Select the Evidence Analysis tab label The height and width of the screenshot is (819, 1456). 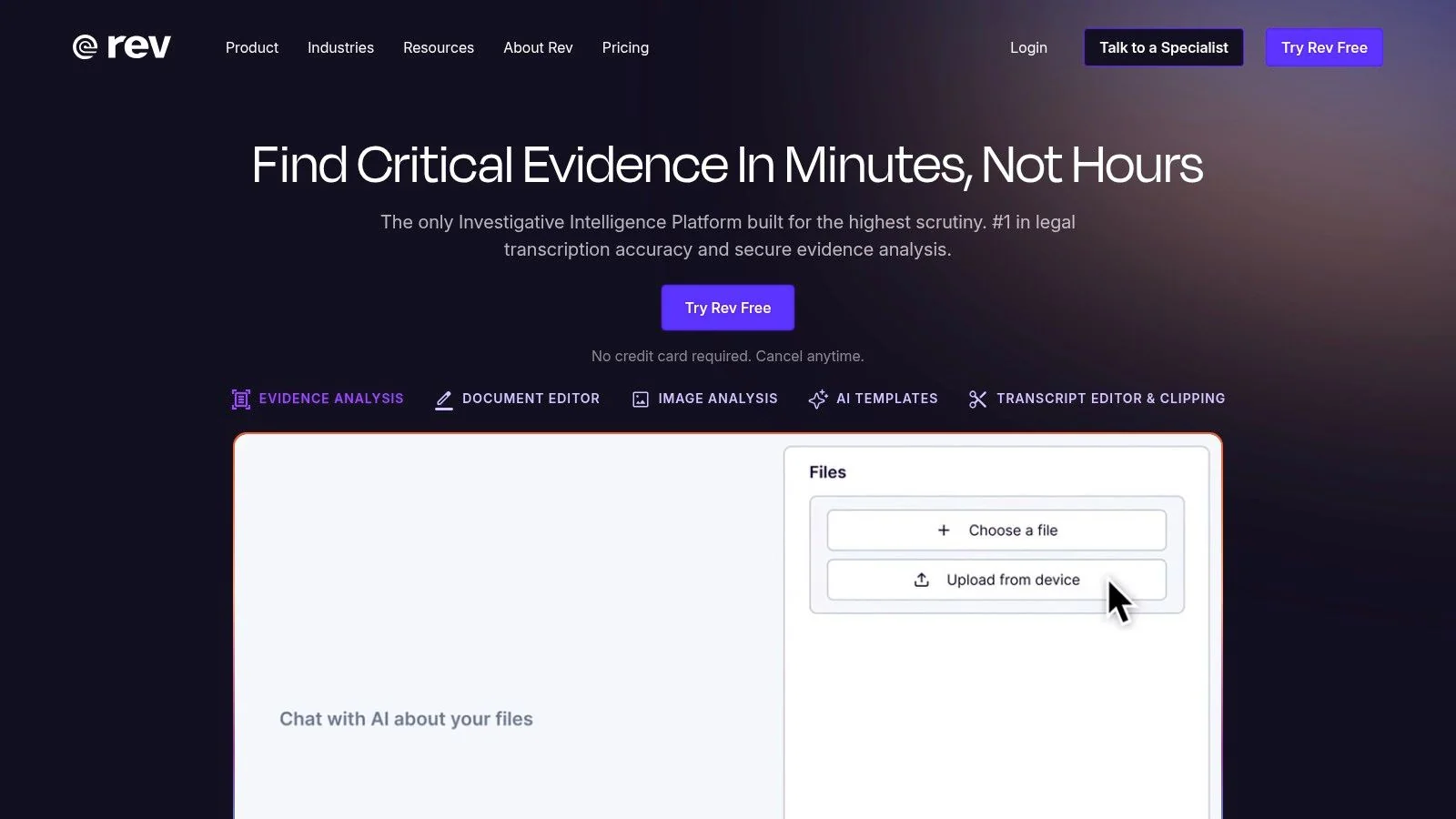pos(331,399)
